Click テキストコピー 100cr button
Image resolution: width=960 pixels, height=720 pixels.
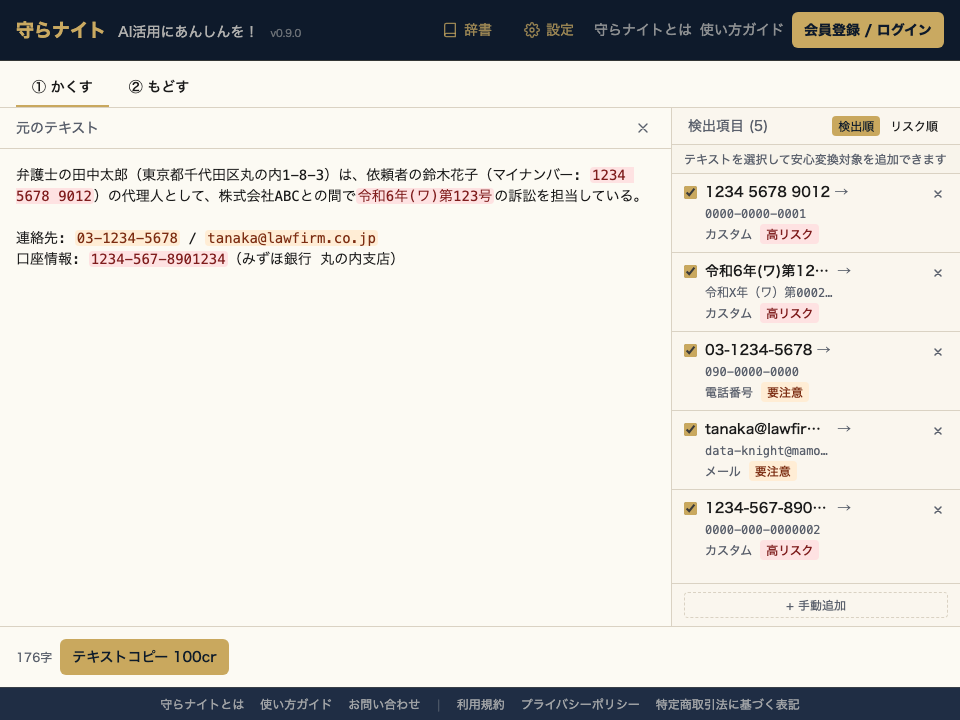tap(144, 657)
